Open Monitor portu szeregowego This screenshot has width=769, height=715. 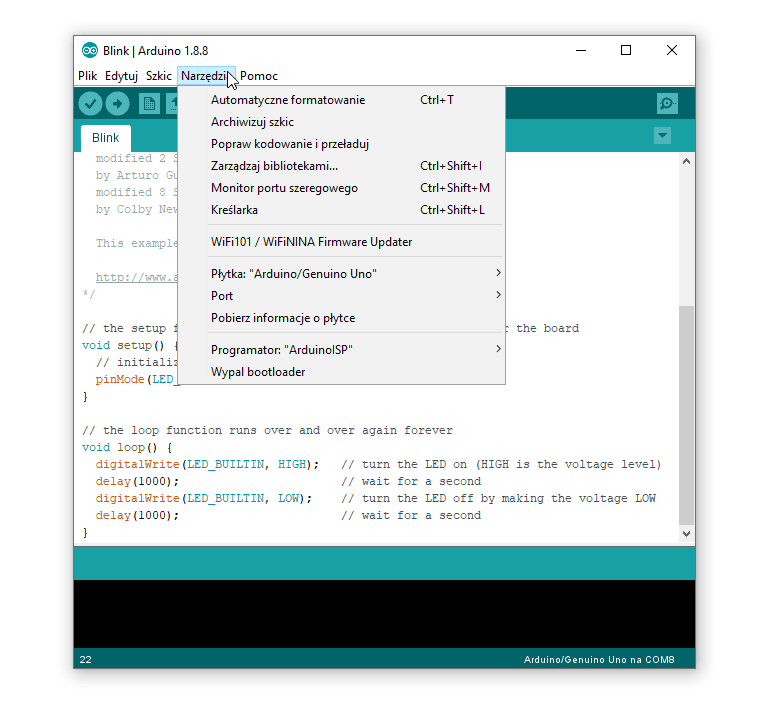pos(342,188)
